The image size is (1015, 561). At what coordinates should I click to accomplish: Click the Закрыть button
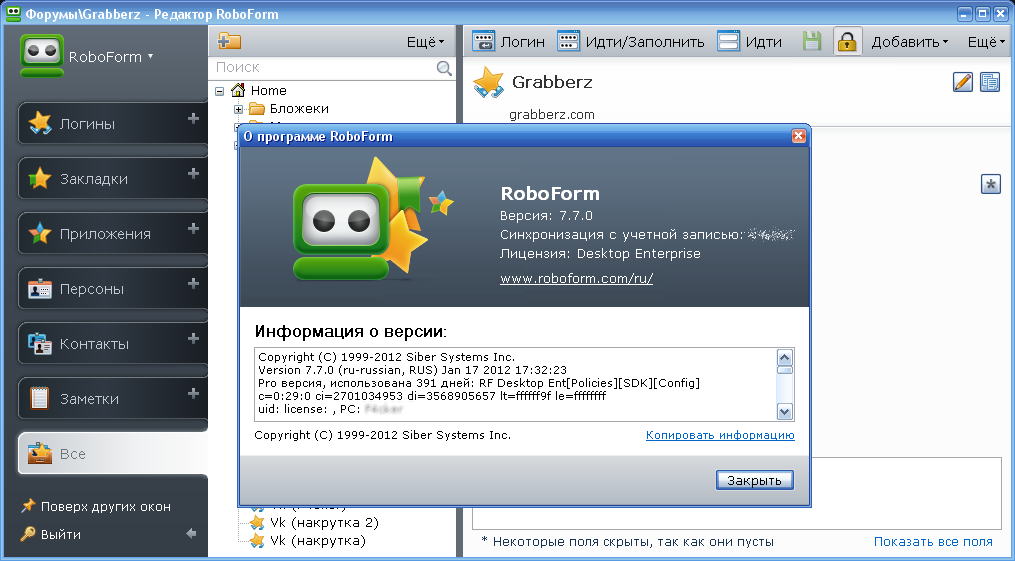tap(754, 480)
